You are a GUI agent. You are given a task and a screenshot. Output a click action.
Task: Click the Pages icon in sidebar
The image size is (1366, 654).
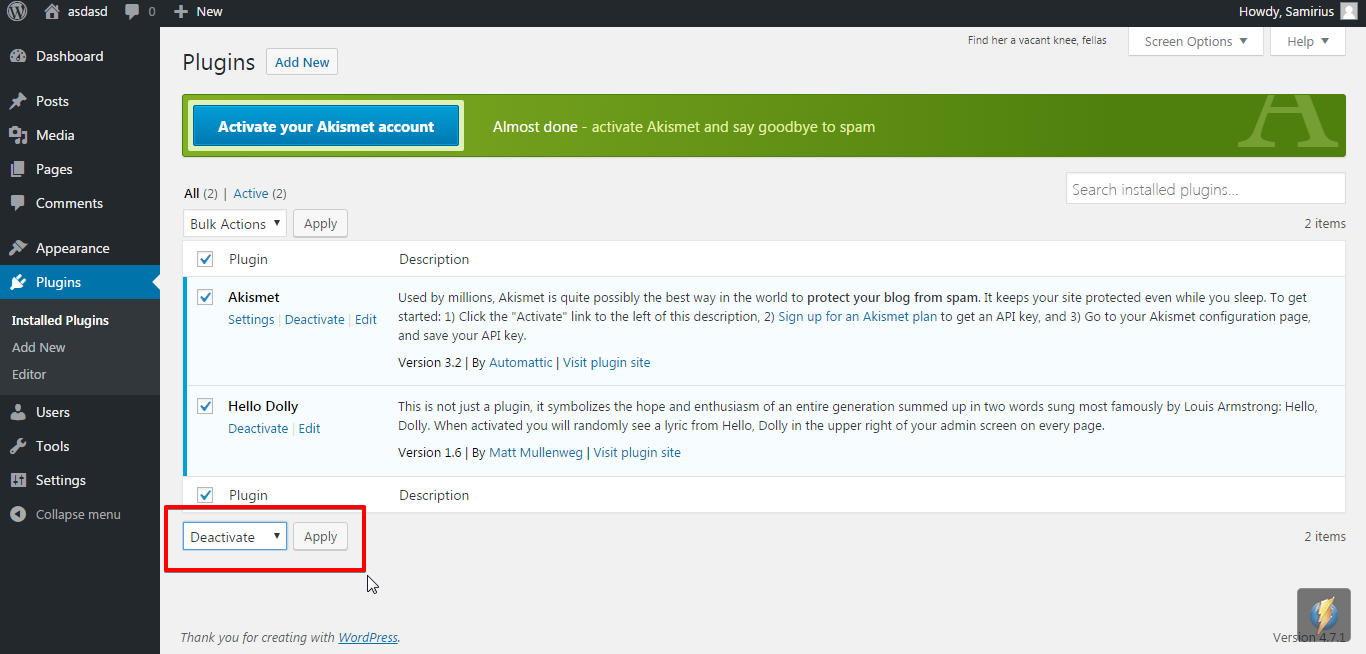point(18,169)
